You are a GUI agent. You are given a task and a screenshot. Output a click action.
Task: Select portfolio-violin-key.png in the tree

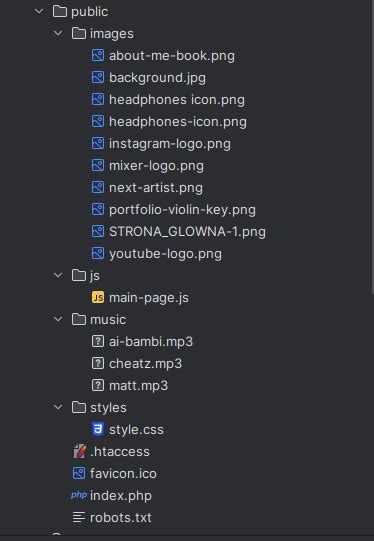[182, 209]
